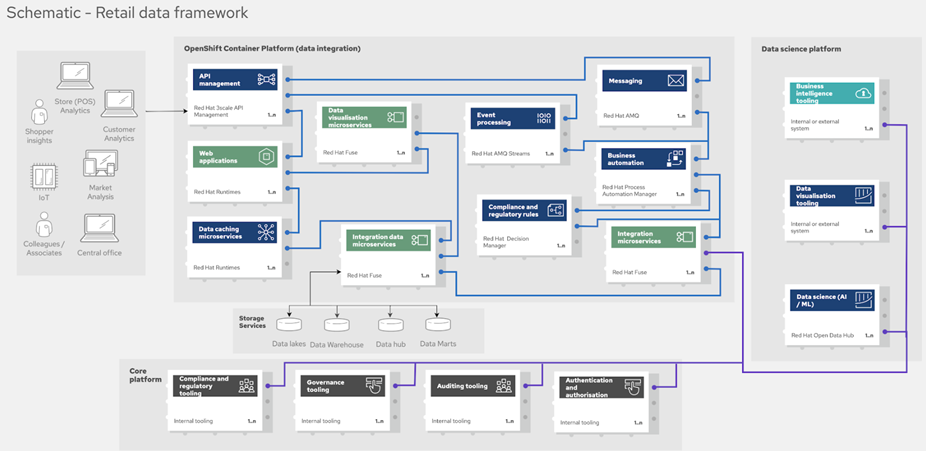Image resolution: width=926 pixels, height=451 pixels.
Task: Click the 'Red Hat AMQ Streams' text
Action: point(500,153)
